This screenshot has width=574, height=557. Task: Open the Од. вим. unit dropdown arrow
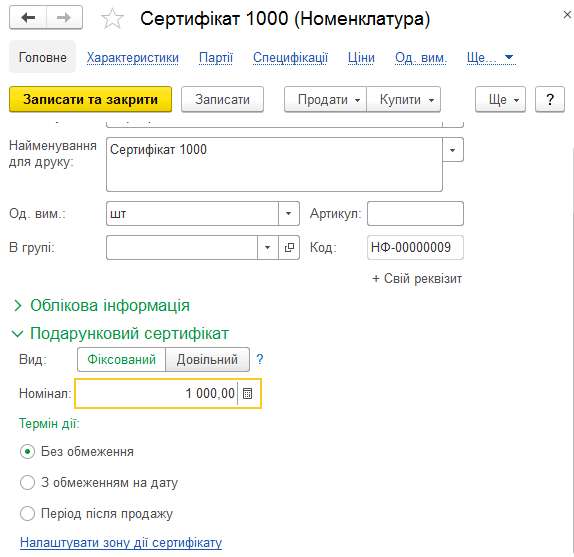point(289,213)
